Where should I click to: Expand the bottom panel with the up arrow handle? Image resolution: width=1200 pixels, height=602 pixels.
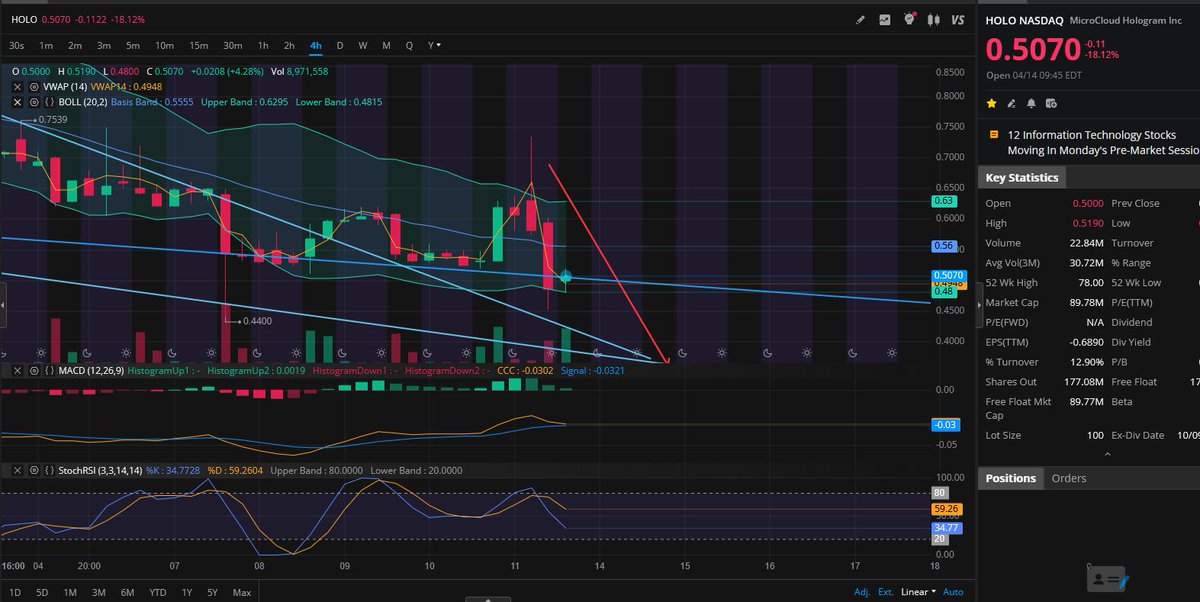(487, 598)
